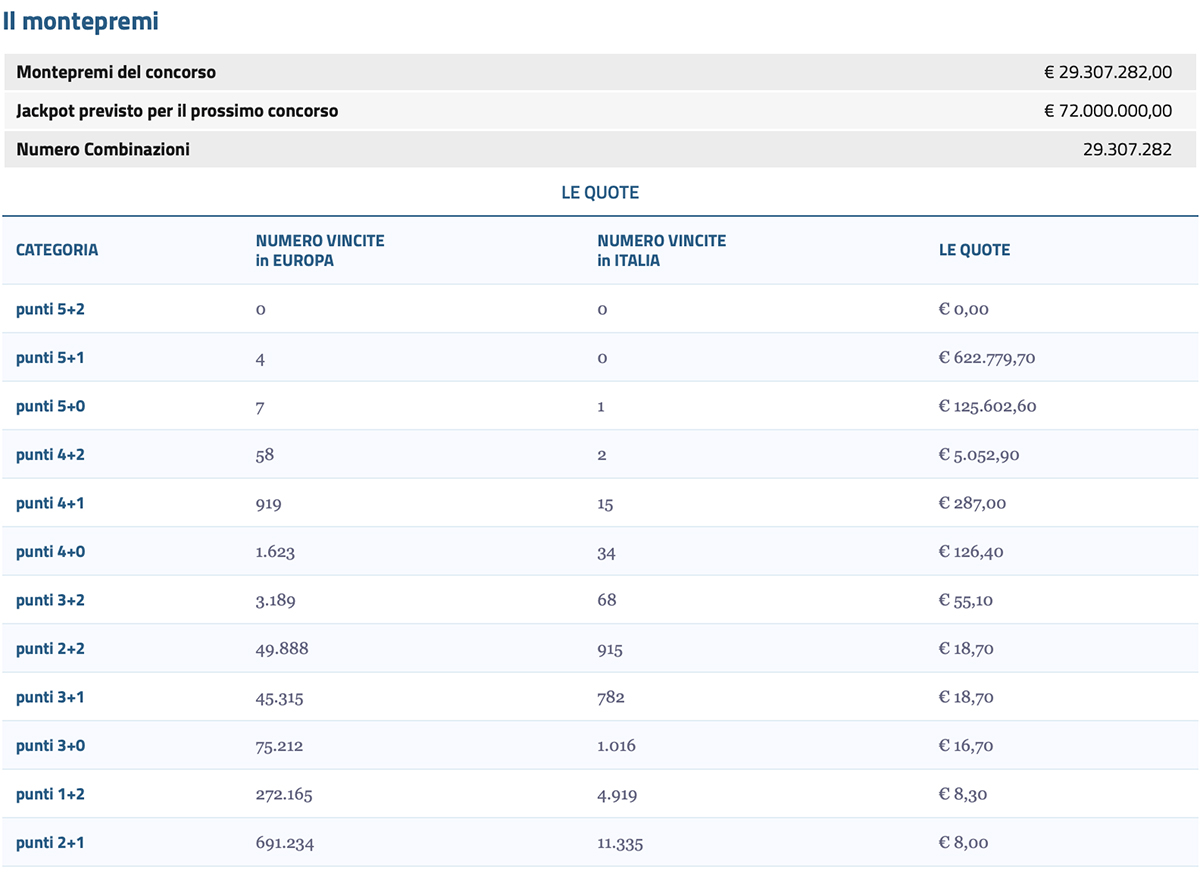
Task: Select the 'punti 2+2' category
Action: click(50, 649)
